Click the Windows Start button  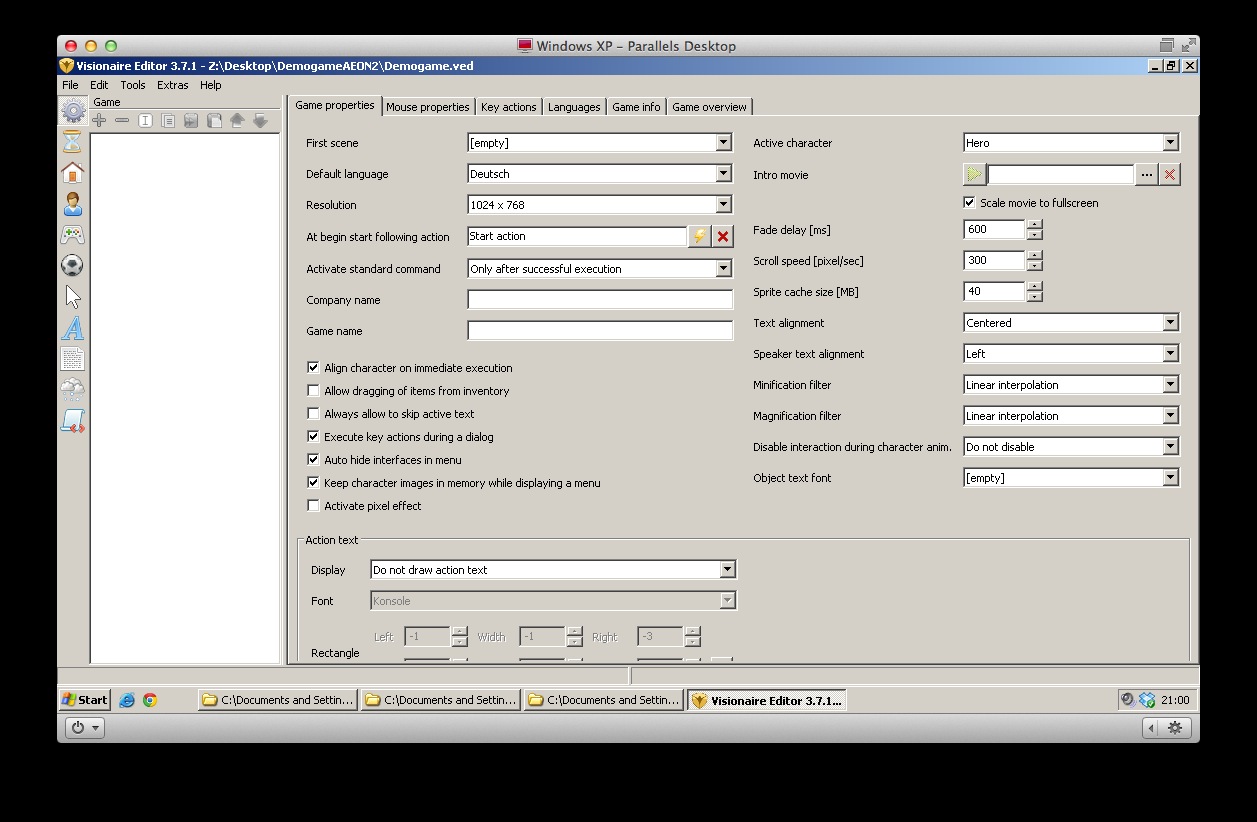coord(85,700)
